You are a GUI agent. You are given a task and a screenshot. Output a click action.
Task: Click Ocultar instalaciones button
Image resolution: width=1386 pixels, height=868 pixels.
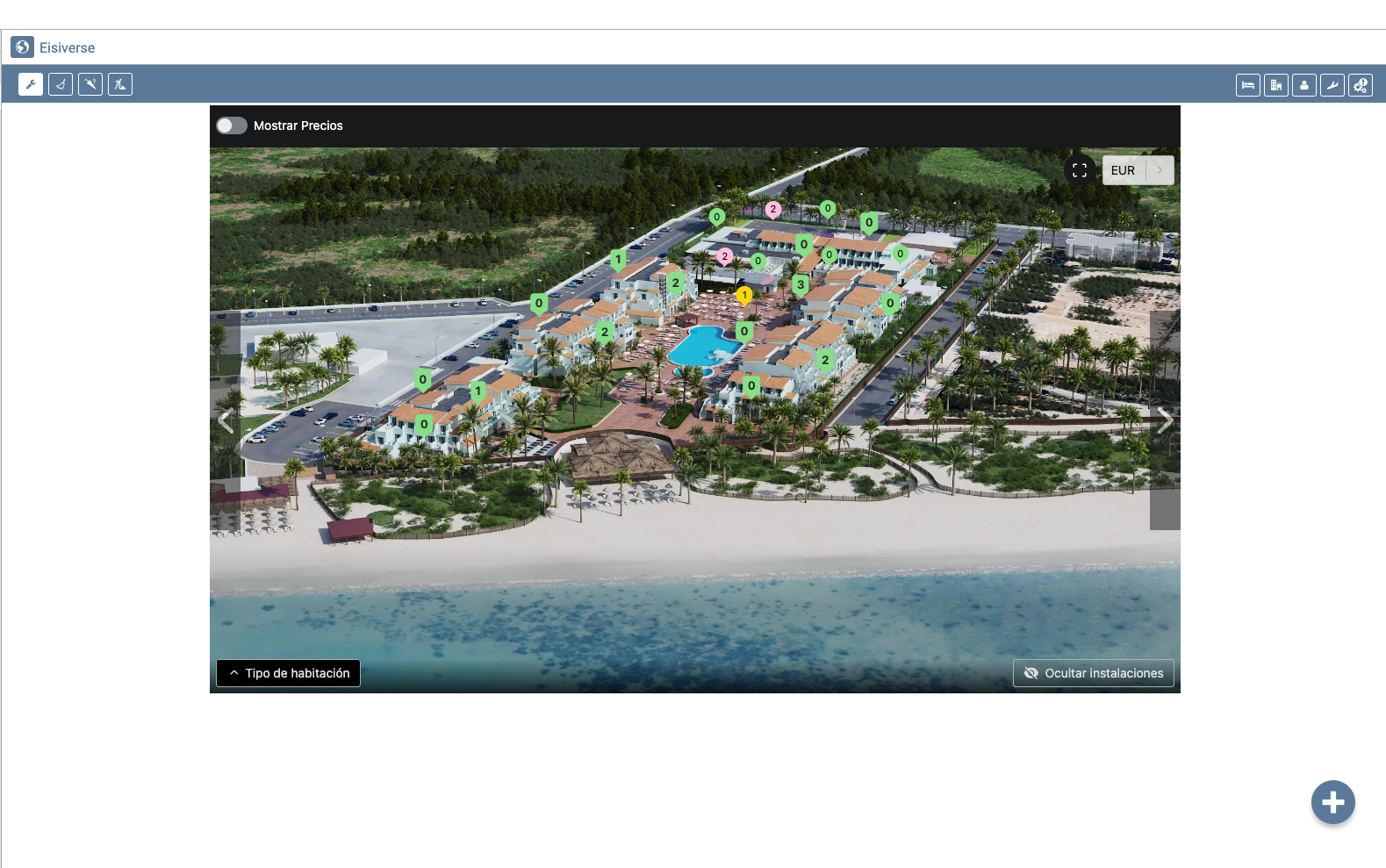(x=1094, y=673)
